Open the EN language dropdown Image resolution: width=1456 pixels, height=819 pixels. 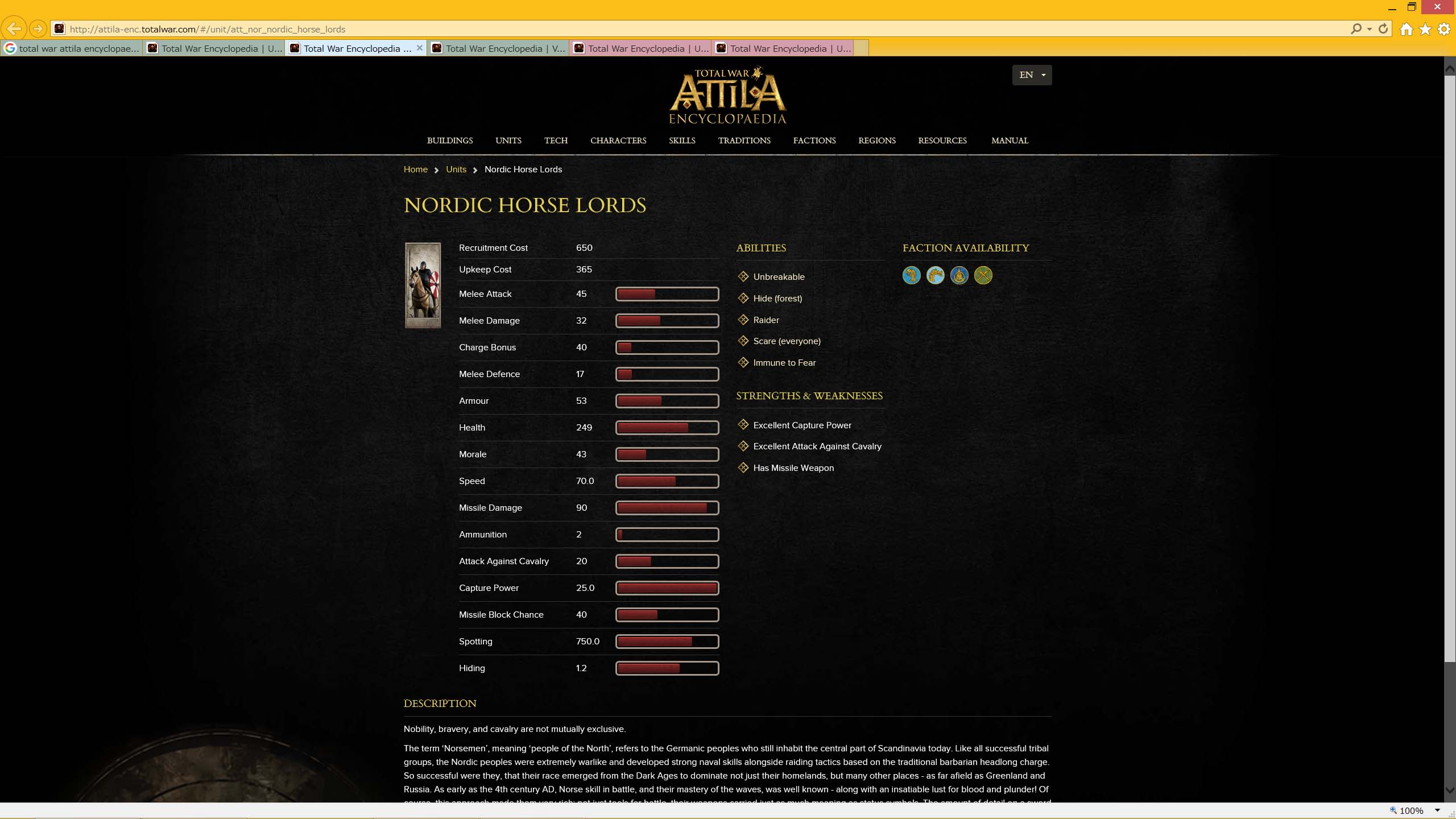click(x=1032, y=75)
